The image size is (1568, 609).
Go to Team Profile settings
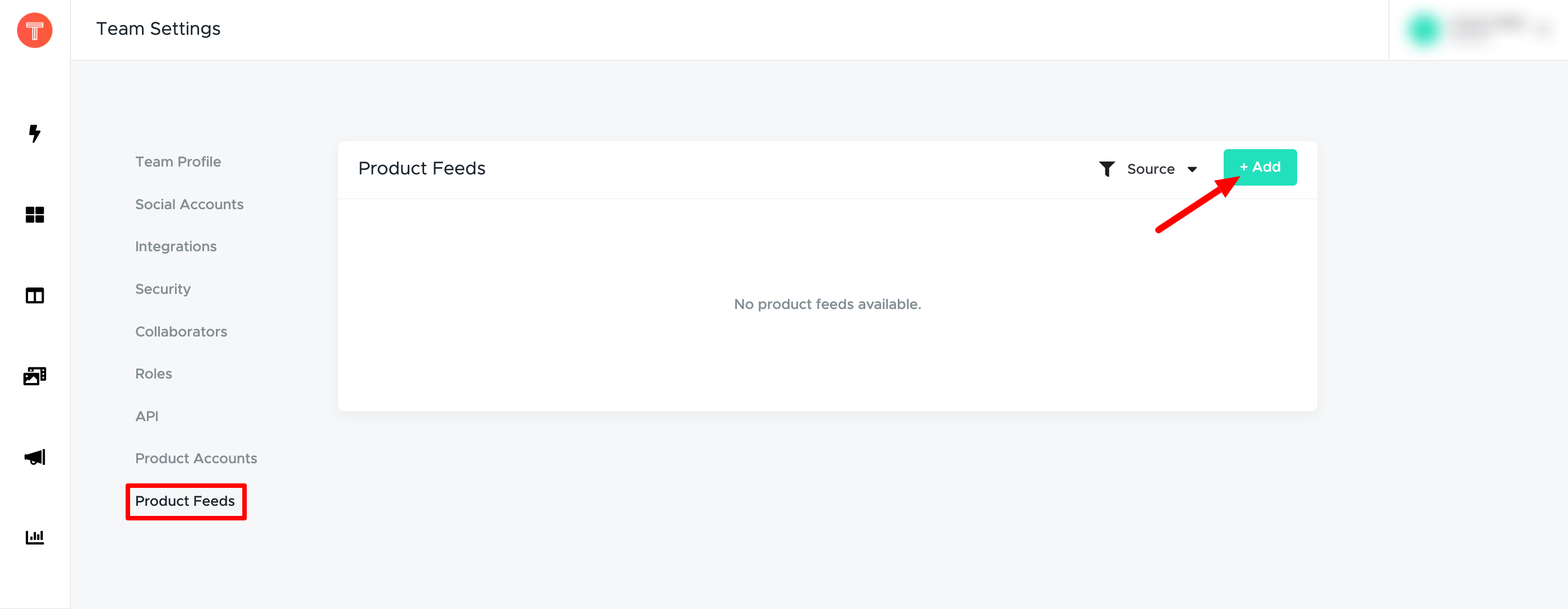point(178,162)
